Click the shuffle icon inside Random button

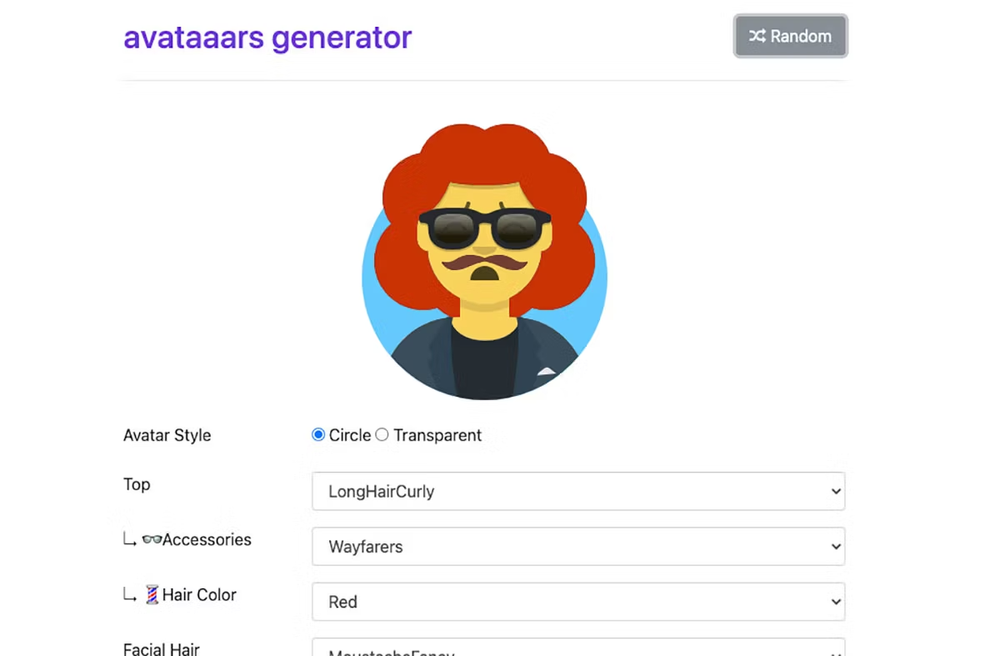[757, 35]
